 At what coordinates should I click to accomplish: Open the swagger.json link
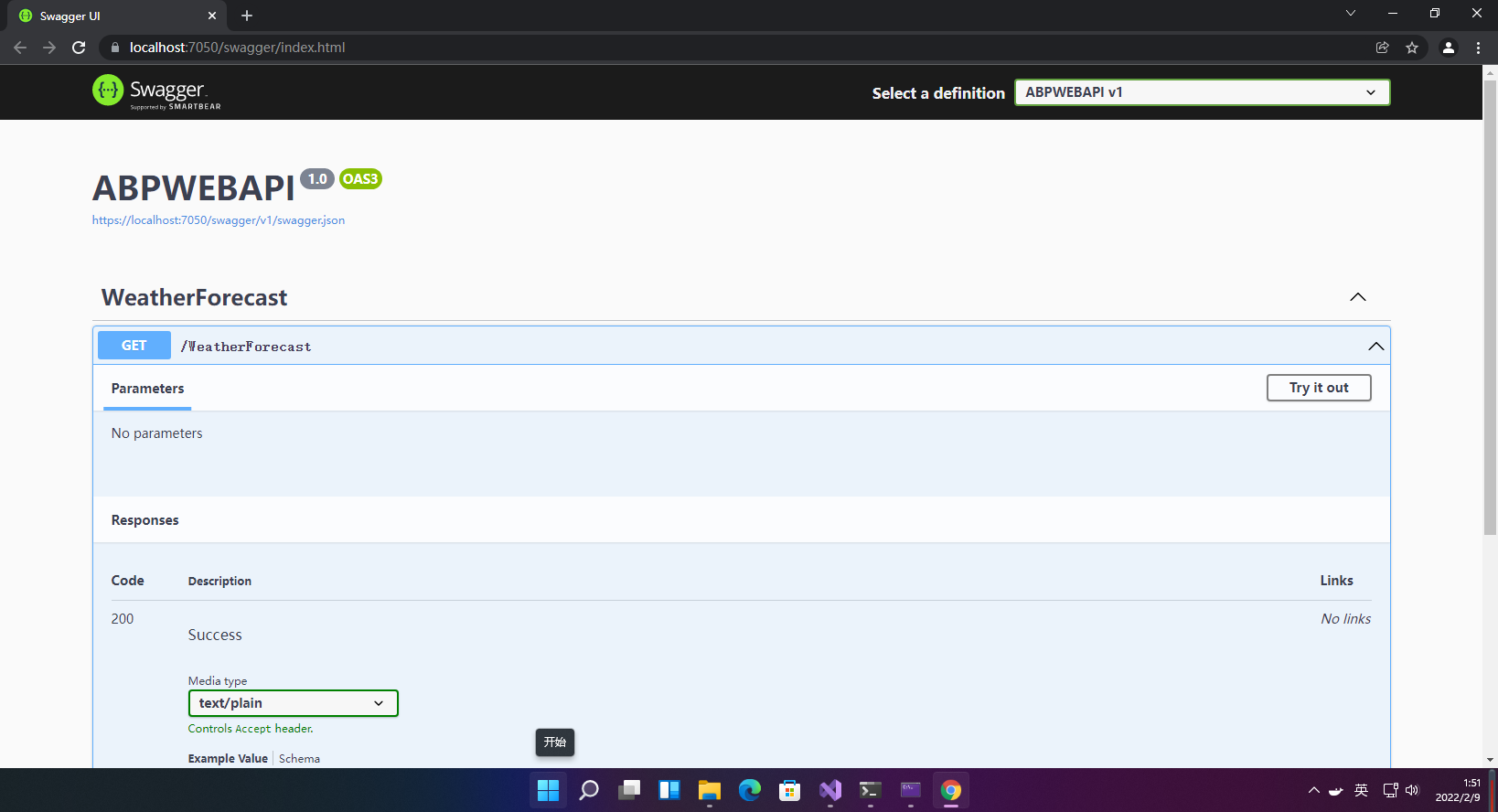click(219, 220)
